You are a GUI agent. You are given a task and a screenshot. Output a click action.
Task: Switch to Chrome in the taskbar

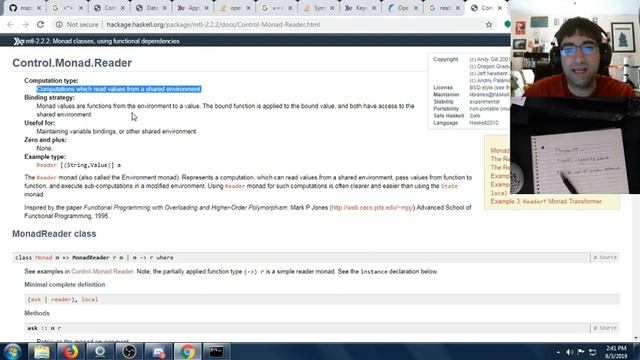pos(187,351)
